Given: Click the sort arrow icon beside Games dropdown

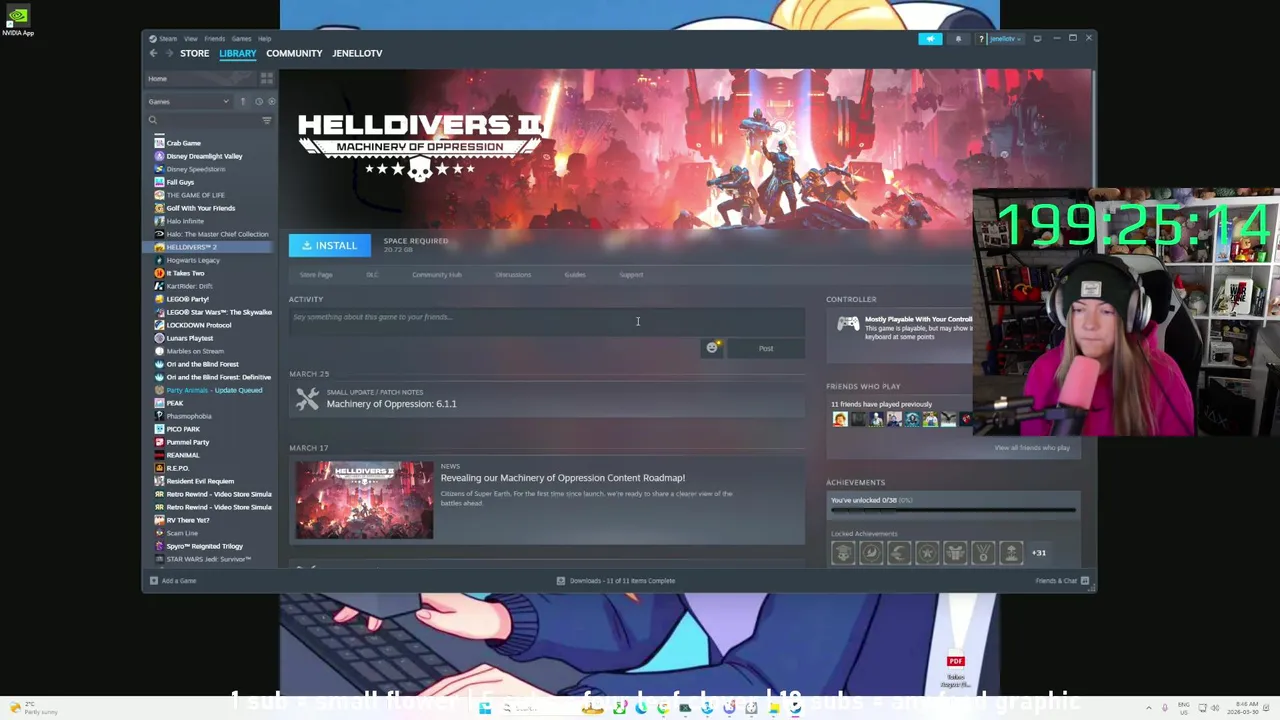Looking at the screenshot, I should tap(243, 101).
